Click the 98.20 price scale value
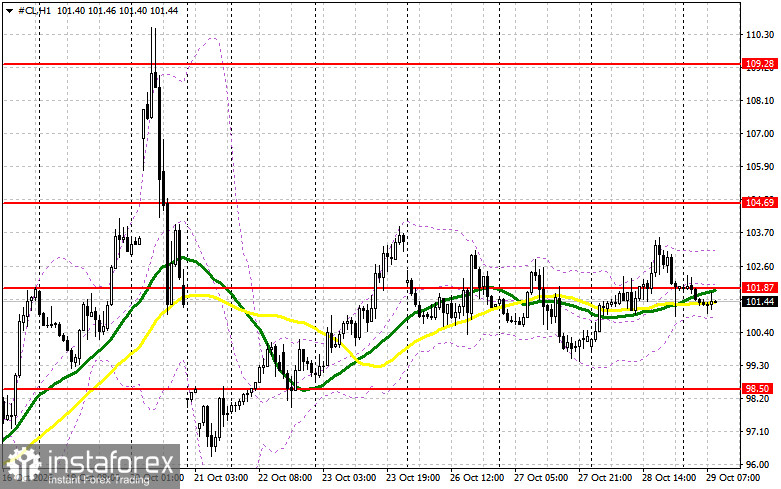Screen dimensions: 781x489 [x=760, y=398]
